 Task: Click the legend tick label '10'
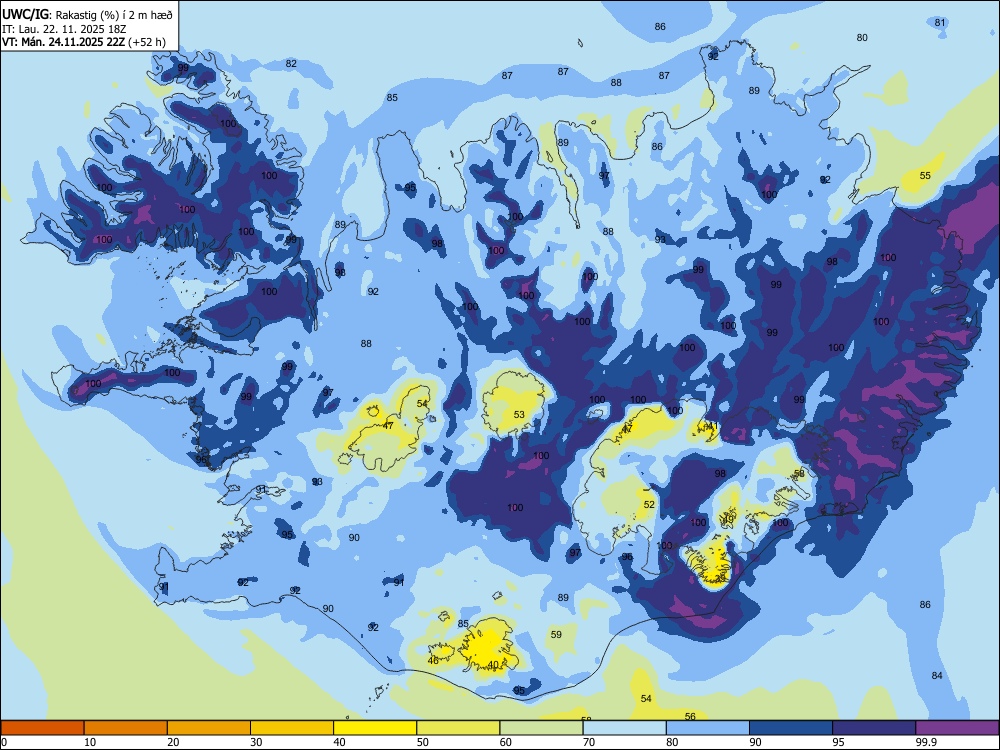click(90, 742)
